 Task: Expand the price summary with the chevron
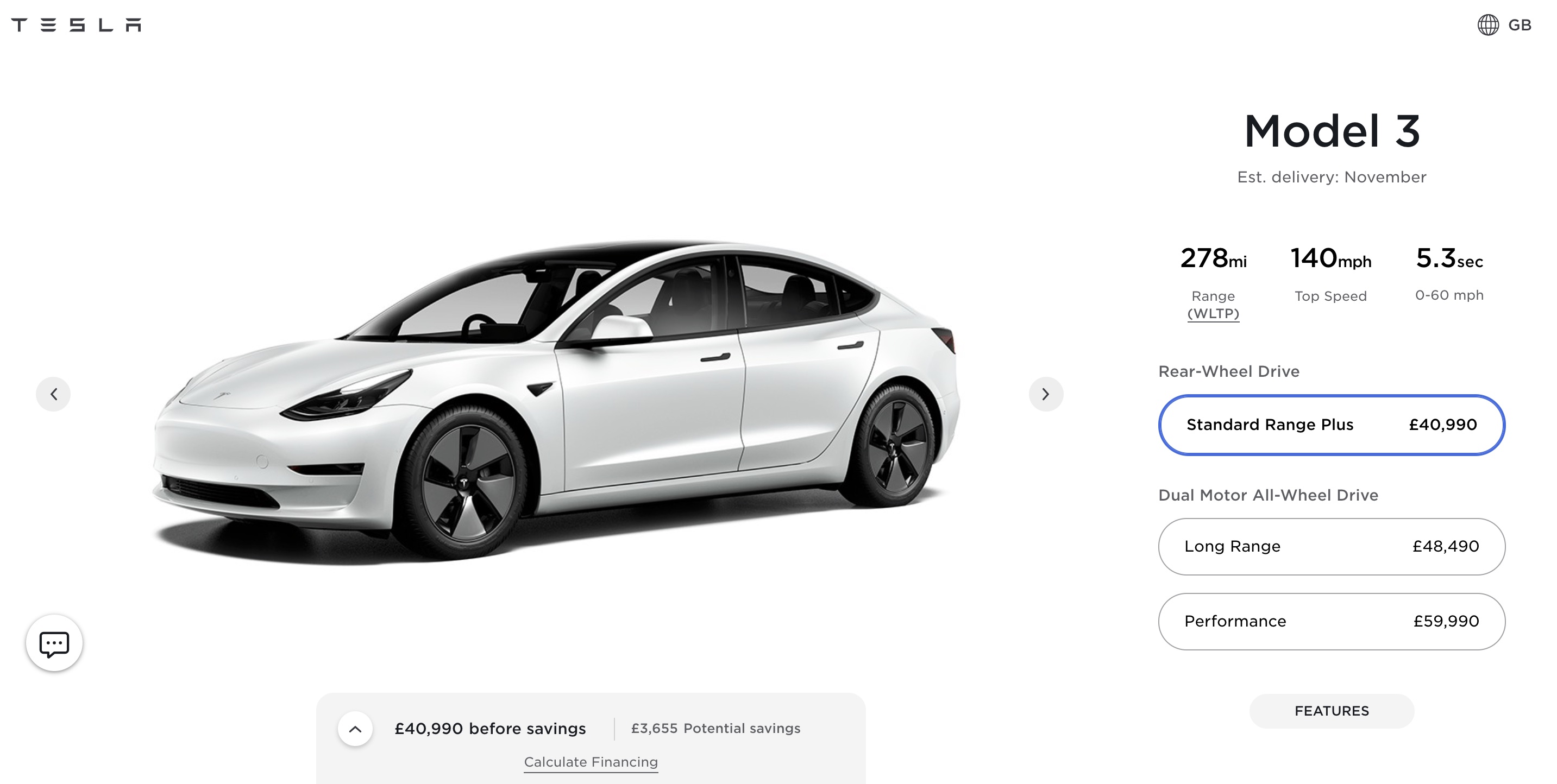355,729
